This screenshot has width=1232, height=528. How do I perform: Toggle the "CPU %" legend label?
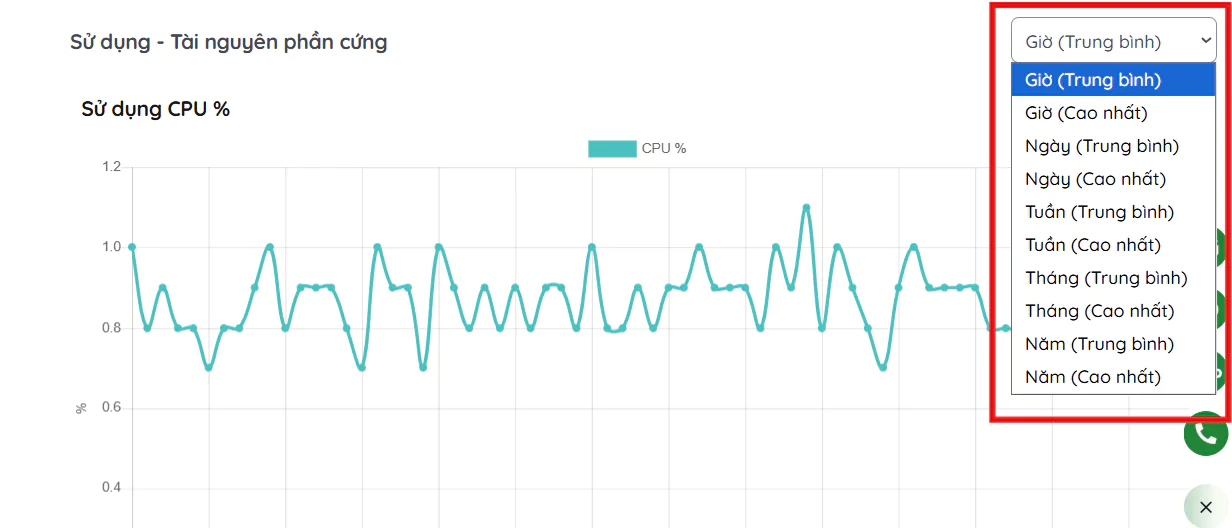[x=664, y=149]
